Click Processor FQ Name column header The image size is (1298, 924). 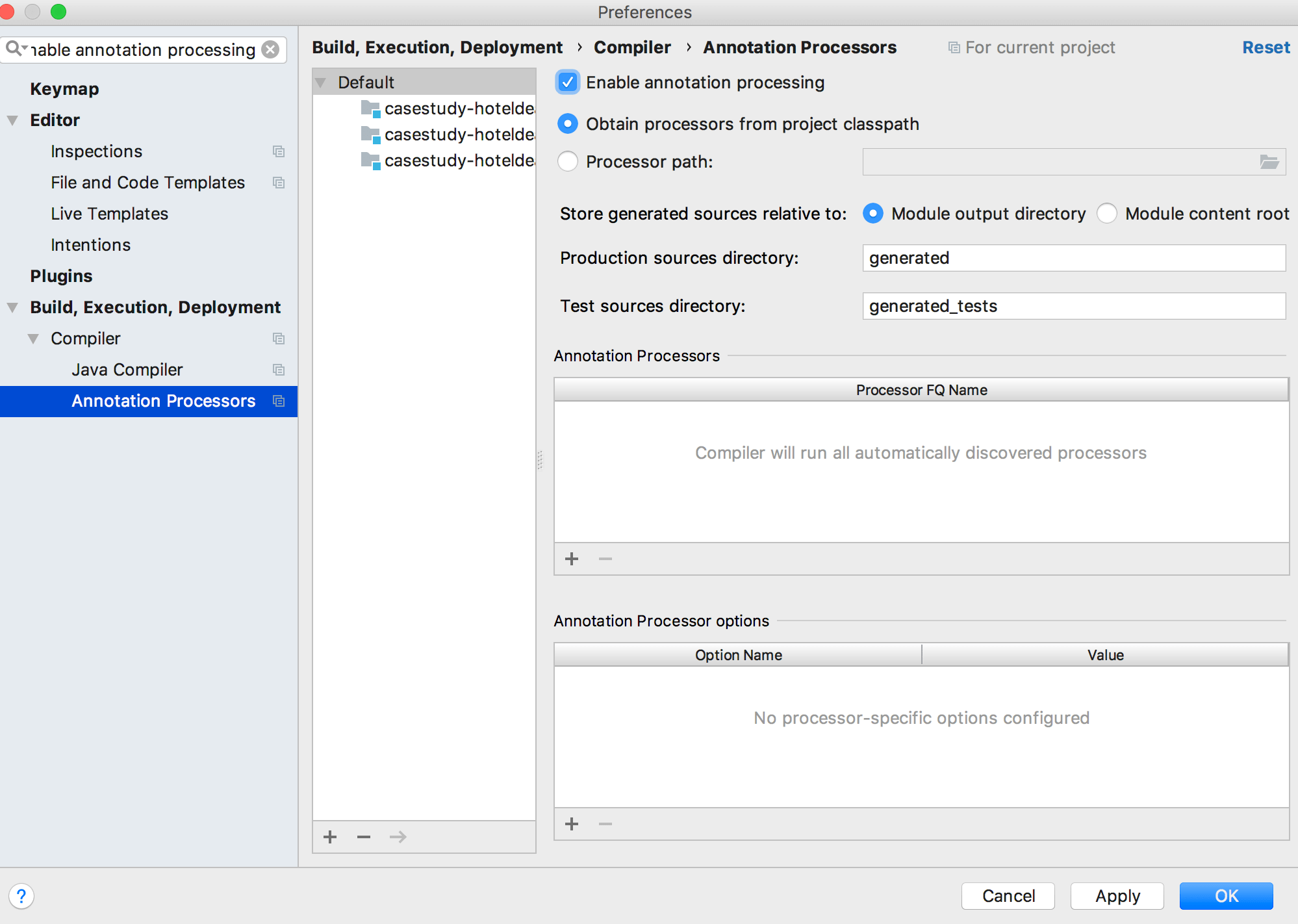[921, 390]
